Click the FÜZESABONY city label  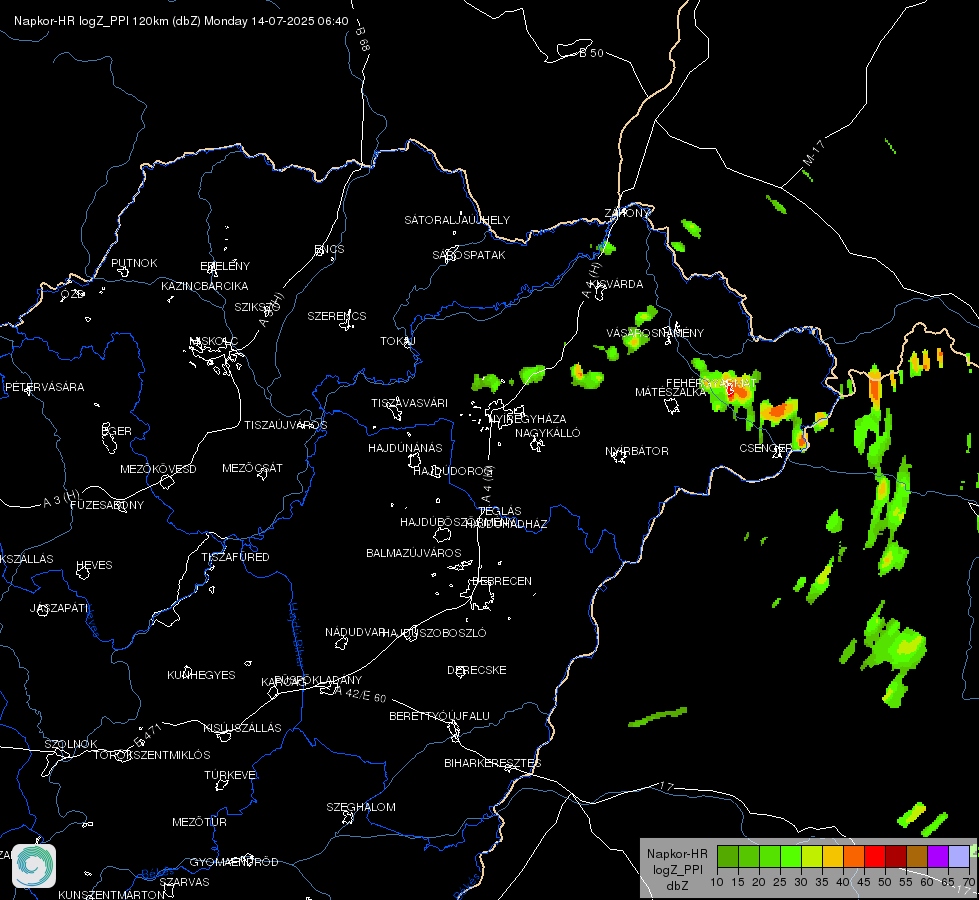click(x=107, y=505)
